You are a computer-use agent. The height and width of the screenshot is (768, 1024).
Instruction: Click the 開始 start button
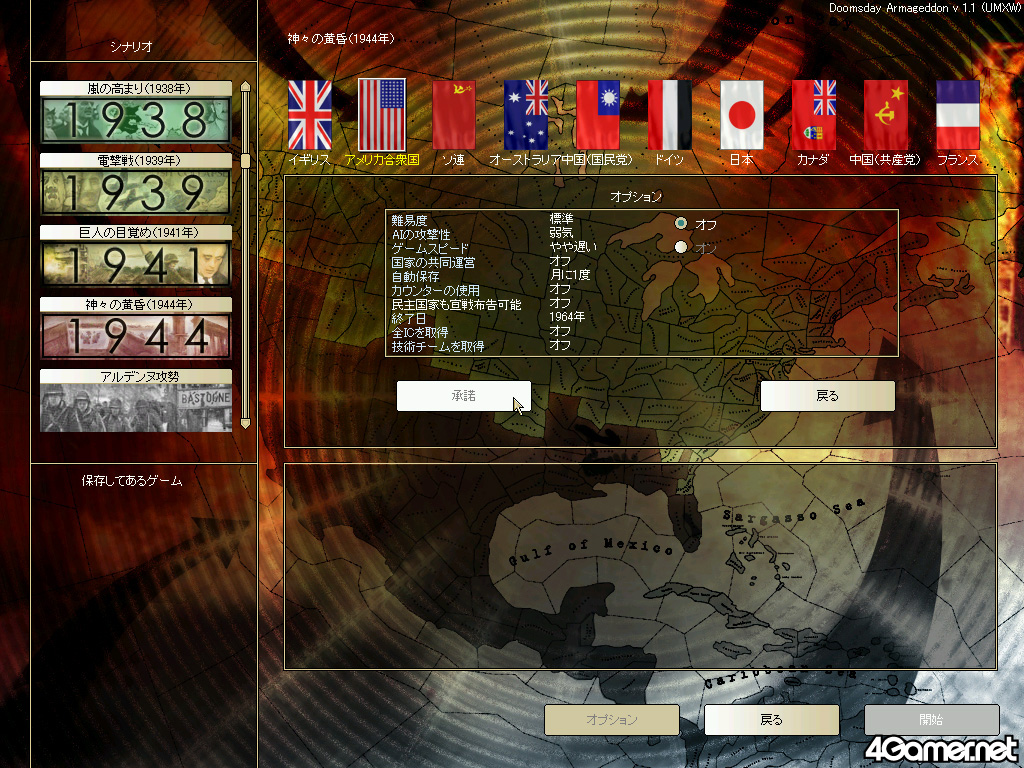931,720
